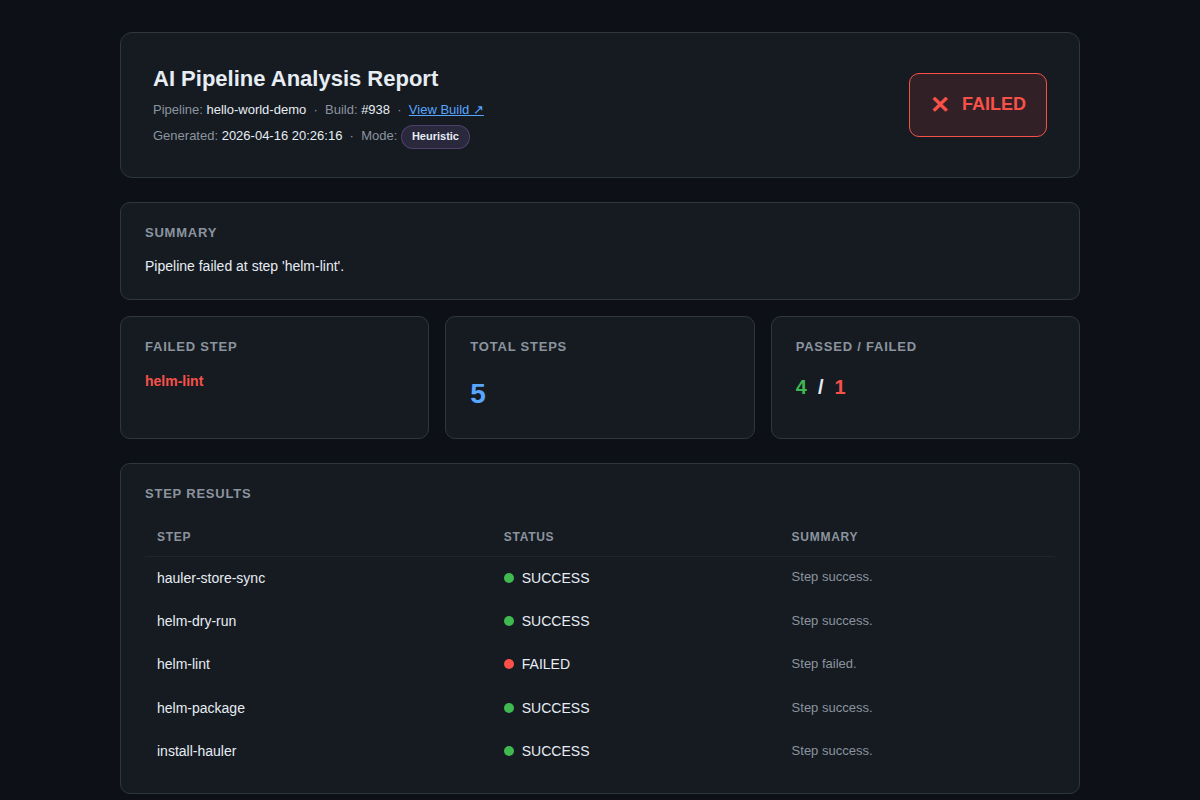
Task: Click the STATUS column header
Action: (x=529, y=537)
